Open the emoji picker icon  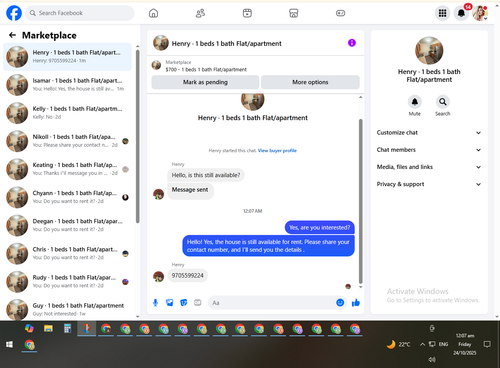pos(340,303)
